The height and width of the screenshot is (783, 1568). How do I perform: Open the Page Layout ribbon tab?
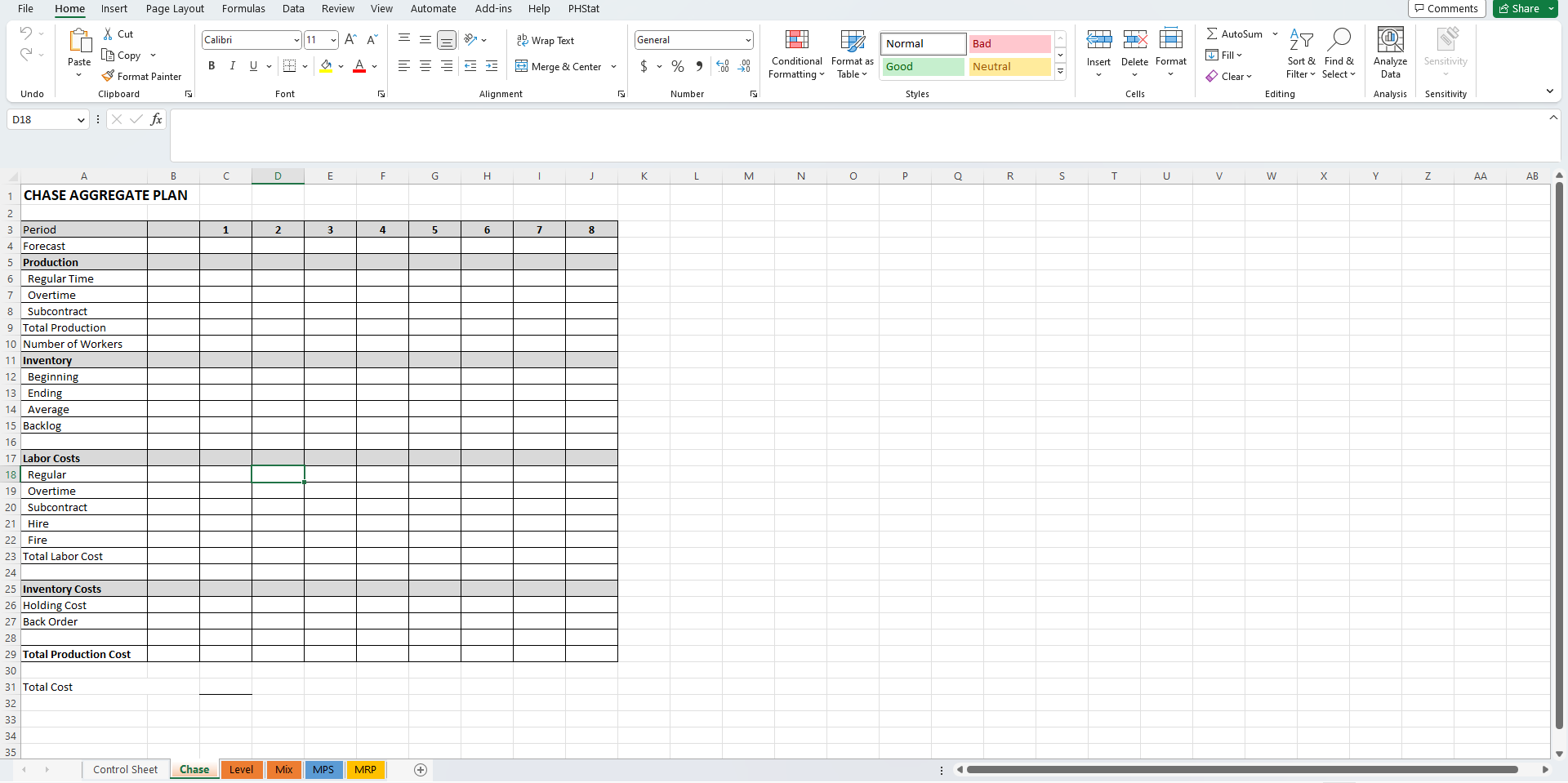click(175, 9)
